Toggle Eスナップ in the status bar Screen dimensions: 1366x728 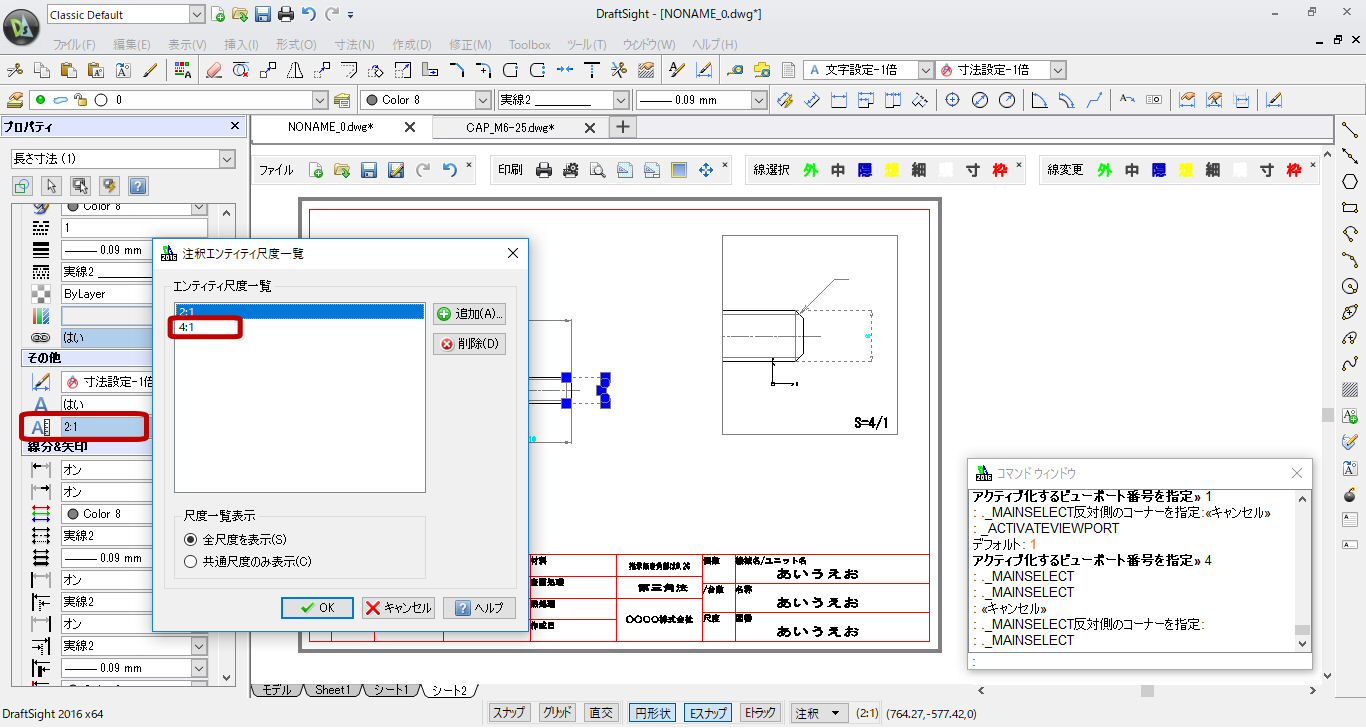[707, 713]
